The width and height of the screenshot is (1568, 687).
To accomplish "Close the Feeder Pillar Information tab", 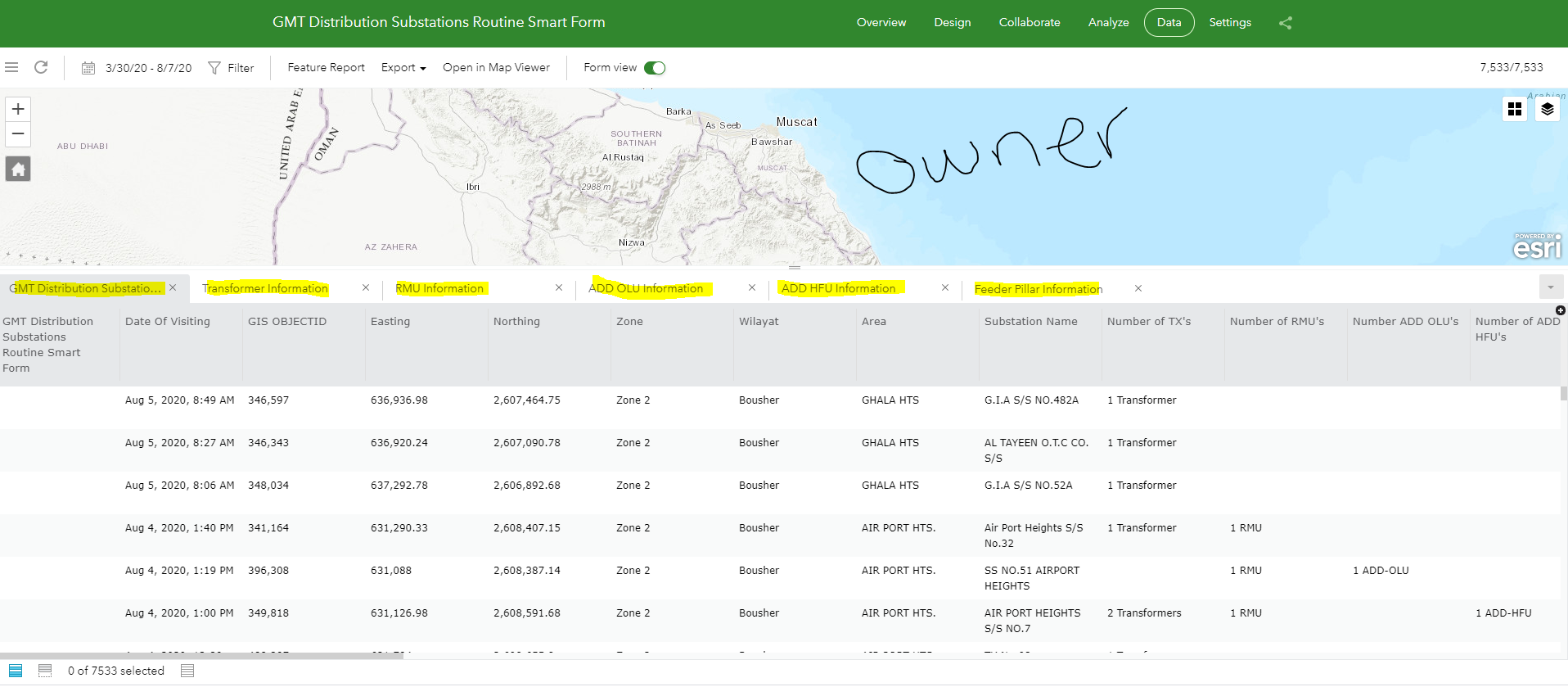I will coord(1138,287).
